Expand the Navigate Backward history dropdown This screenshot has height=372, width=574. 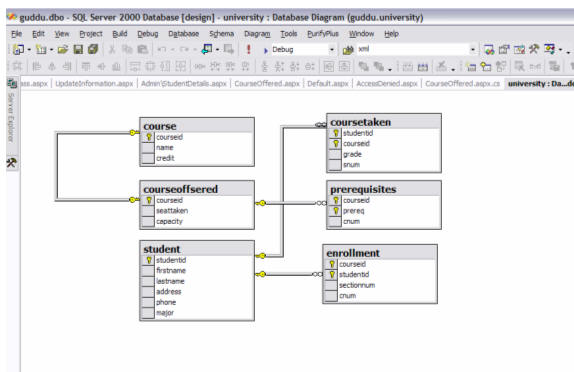click(217, 49)
